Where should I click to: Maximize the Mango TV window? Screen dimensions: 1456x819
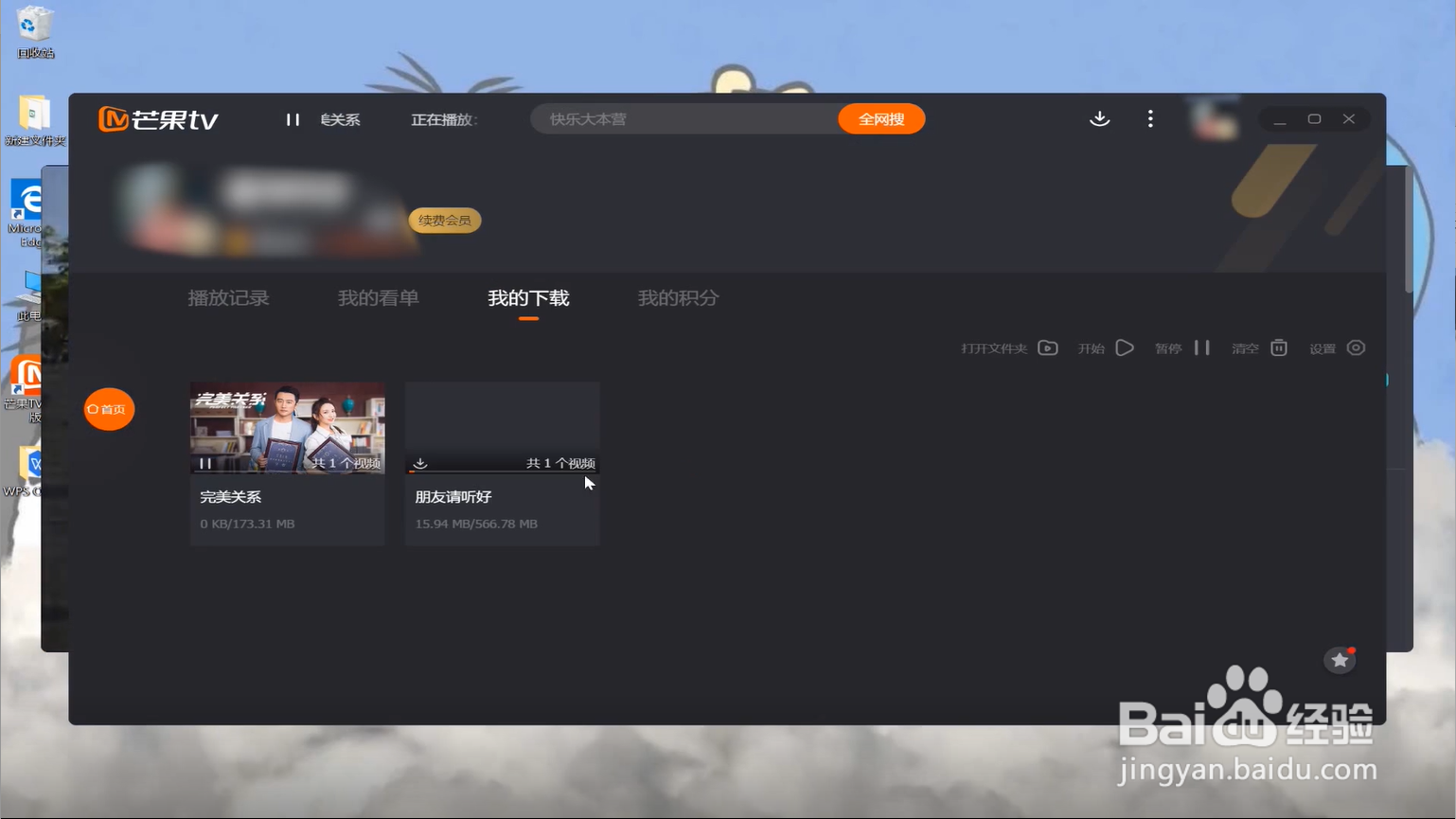[x=1314, y=119]
